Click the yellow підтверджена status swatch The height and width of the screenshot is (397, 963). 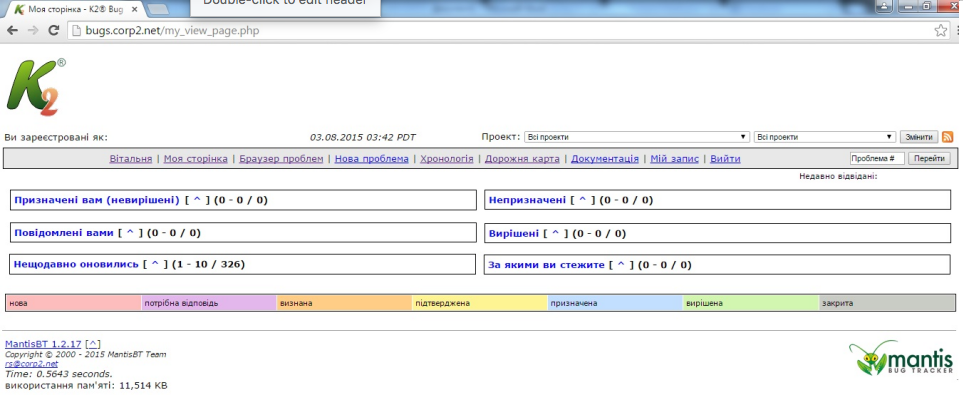pyautogui.click(x=480, y=303)
